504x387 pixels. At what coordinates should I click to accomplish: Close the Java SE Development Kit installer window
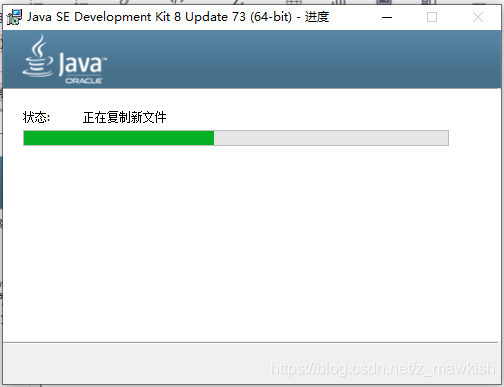pyautogui.click(x=478, y=17)
